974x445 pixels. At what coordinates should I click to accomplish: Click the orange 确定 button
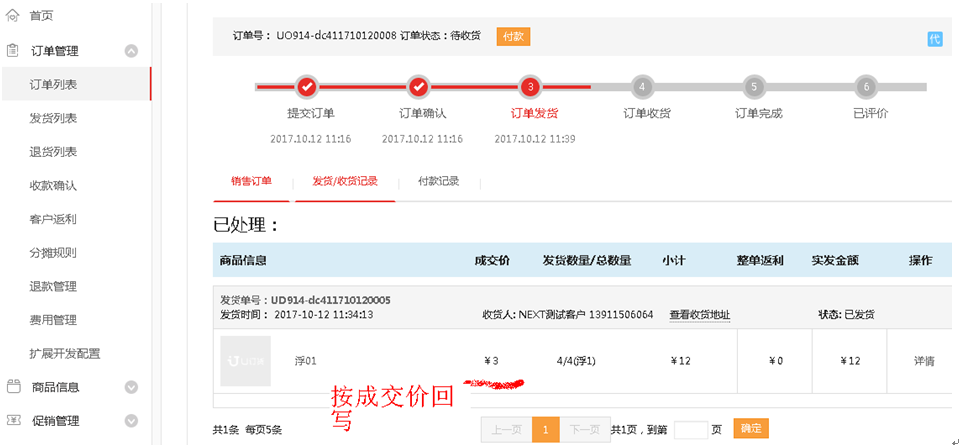(751, 428)
